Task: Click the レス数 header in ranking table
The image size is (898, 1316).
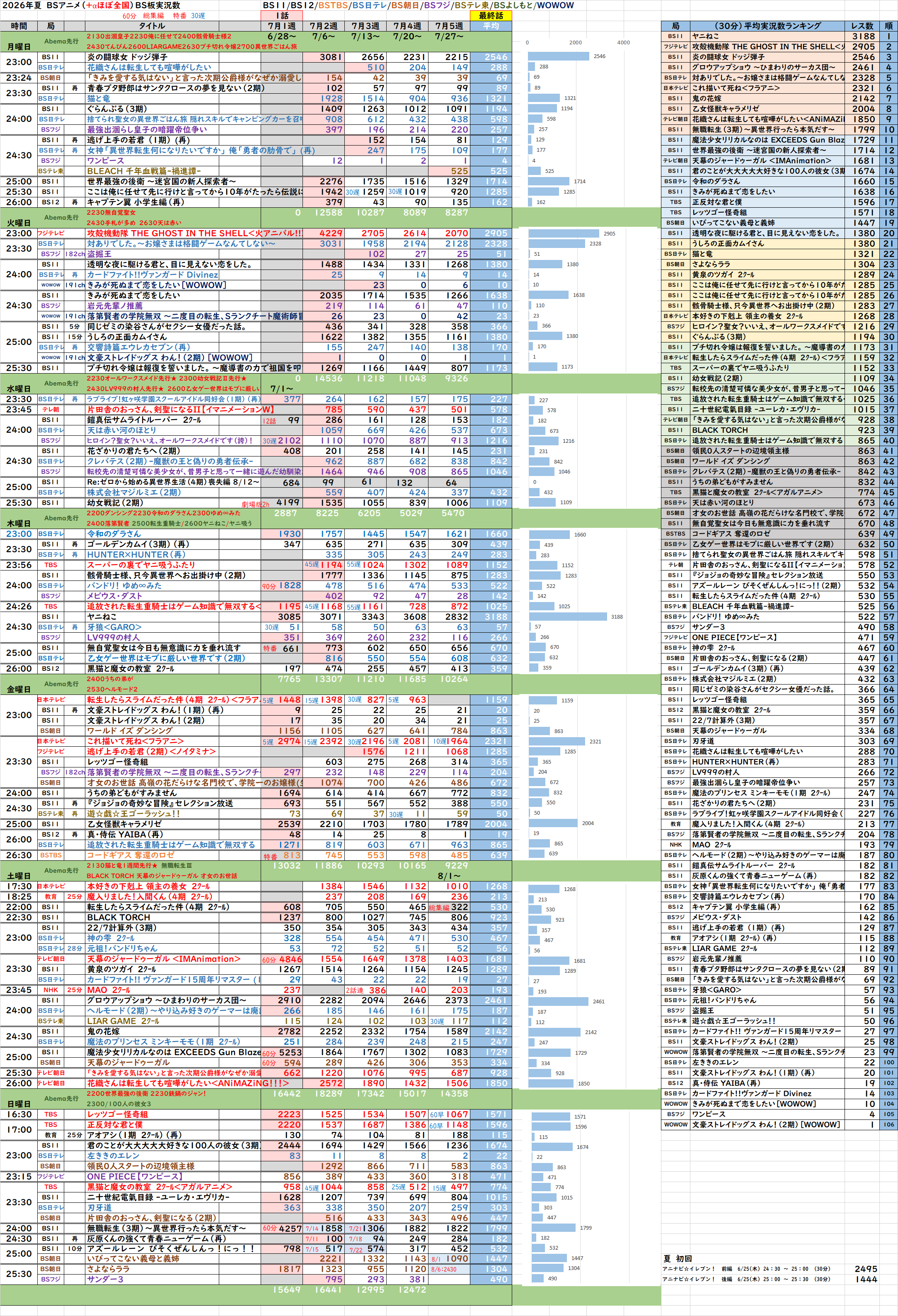Action: point(862,26)
